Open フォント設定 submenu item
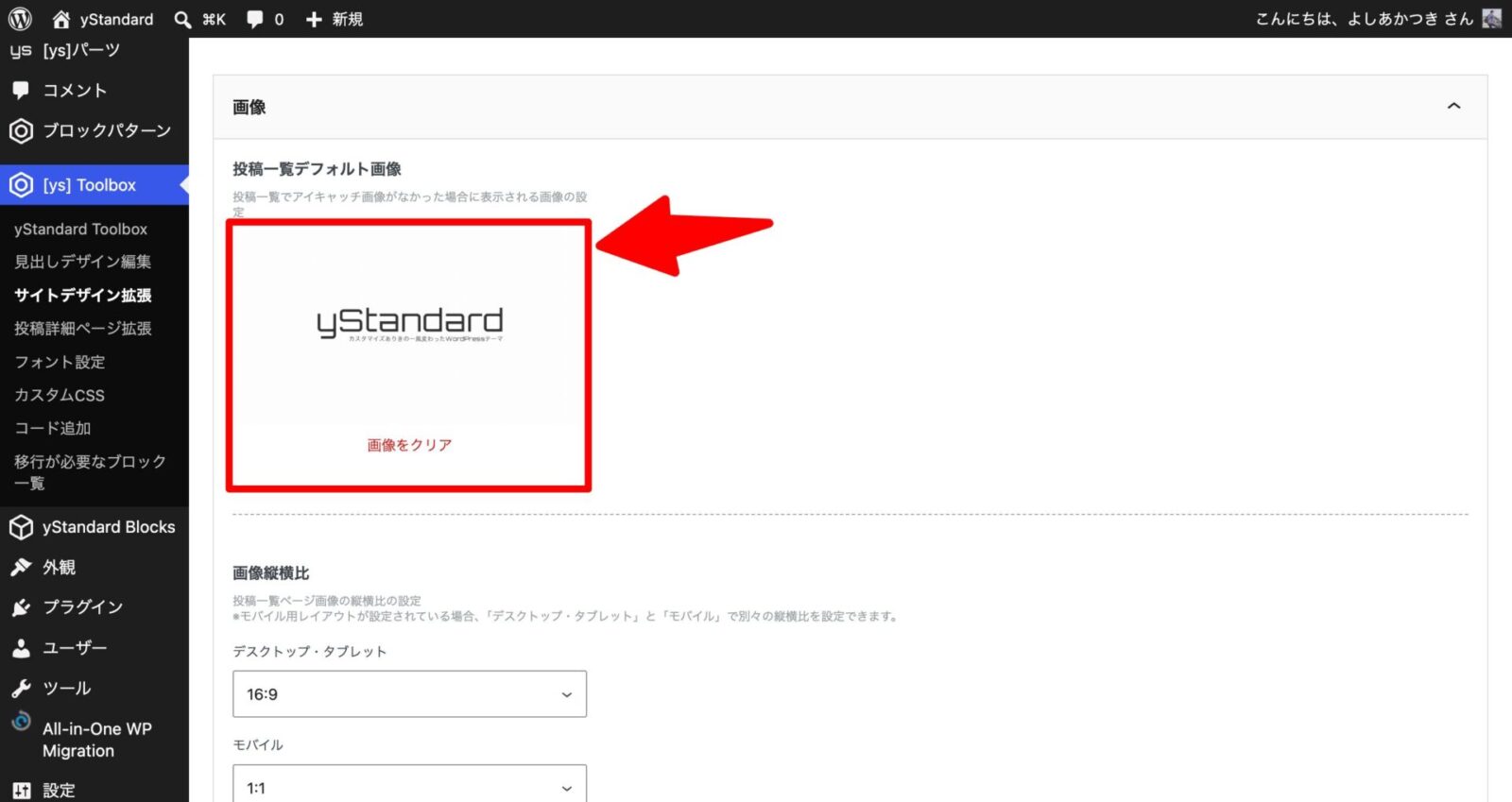The width and height of the screenshot is (1512, 802). tap(60, 362)
